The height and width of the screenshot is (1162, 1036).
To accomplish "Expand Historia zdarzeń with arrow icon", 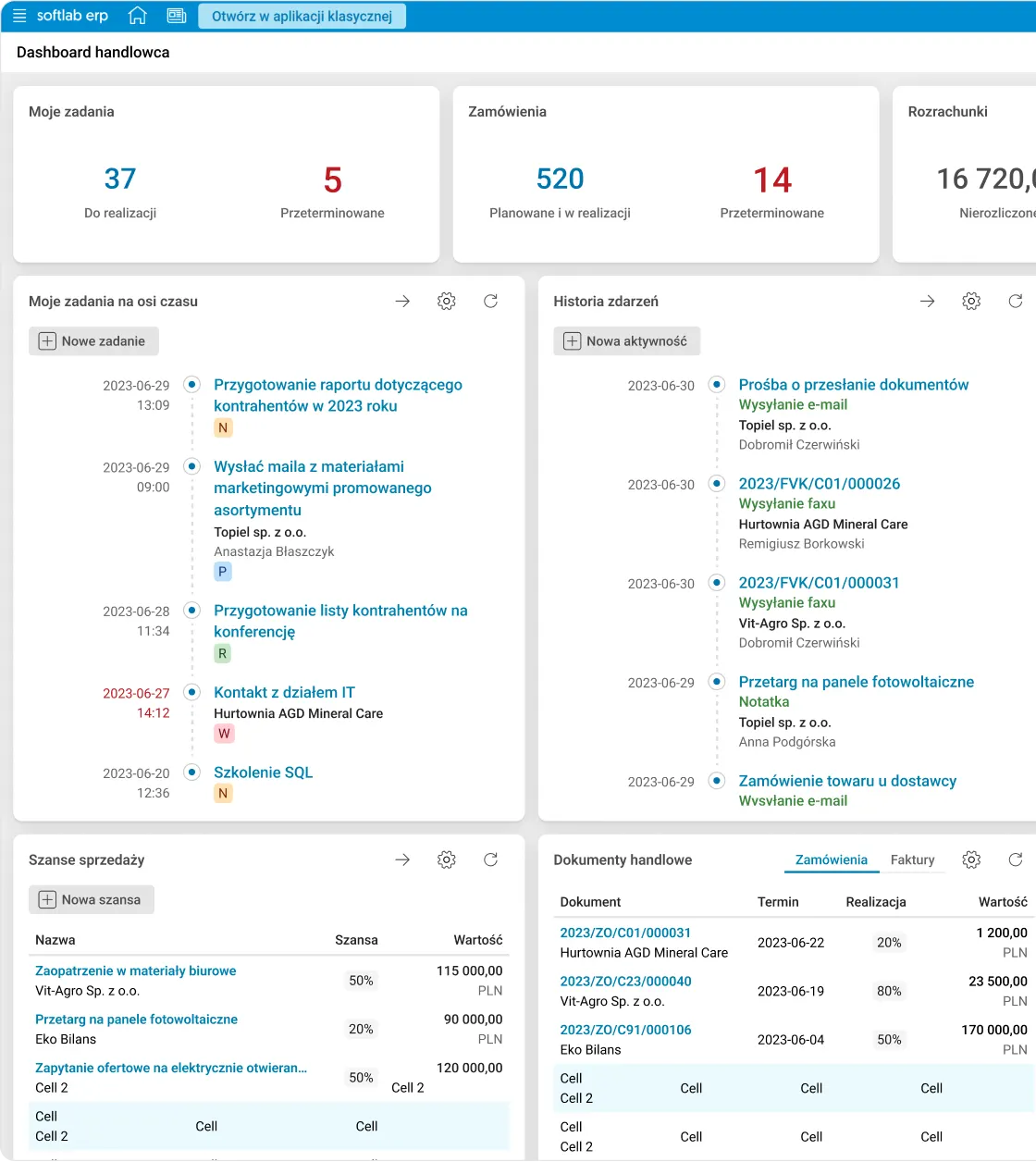I will pyautogui.click(x=928, y=302).
